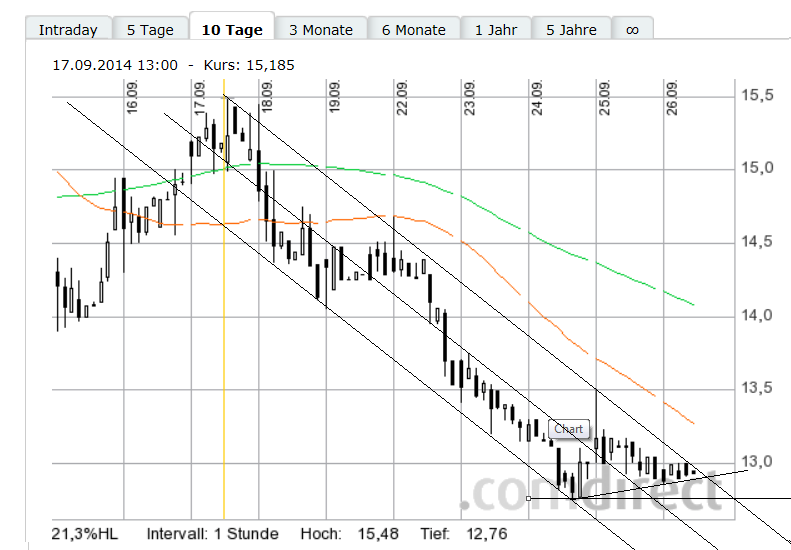Open the infinity all-time tab
Image resolution: width=791 pixels, height=550 pixels.
632,29
